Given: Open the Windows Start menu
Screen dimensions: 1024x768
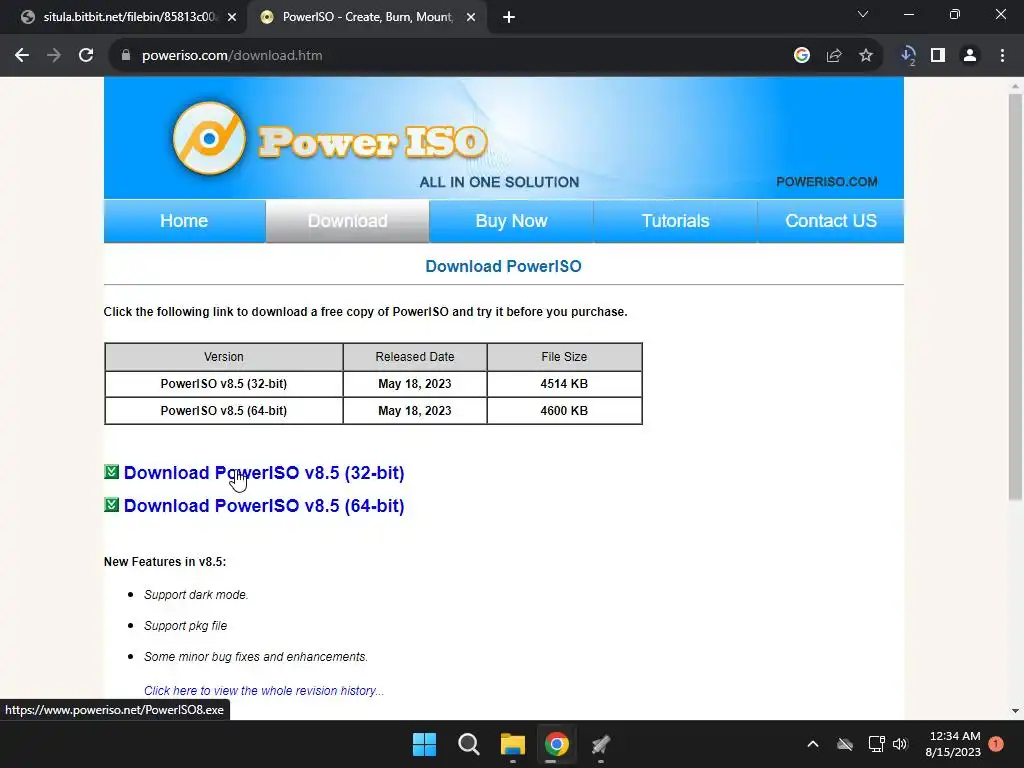Looking at the screenshot, I should (424, 744).
